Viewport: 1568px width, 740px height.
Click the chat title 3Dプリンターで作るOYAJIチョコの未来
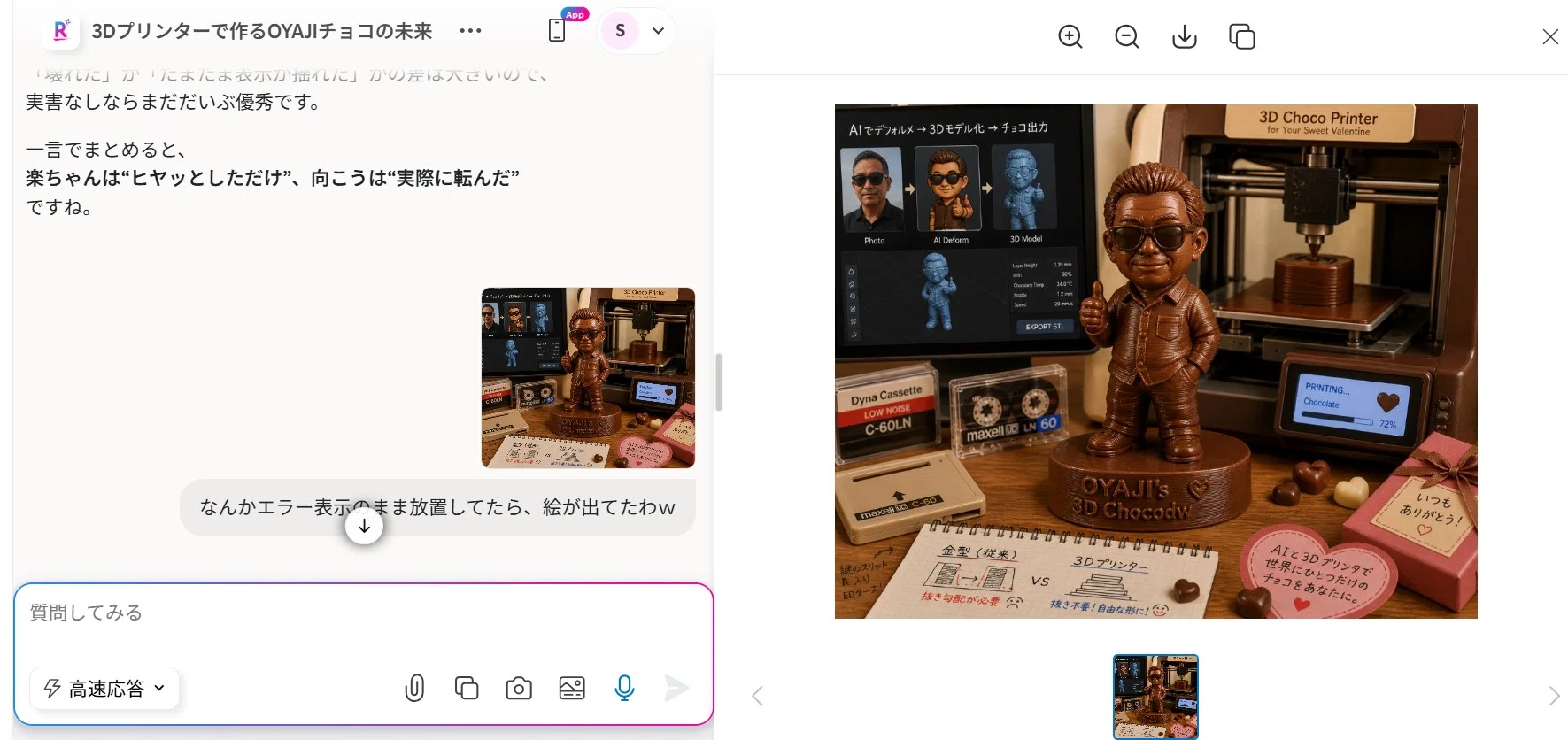262,31
